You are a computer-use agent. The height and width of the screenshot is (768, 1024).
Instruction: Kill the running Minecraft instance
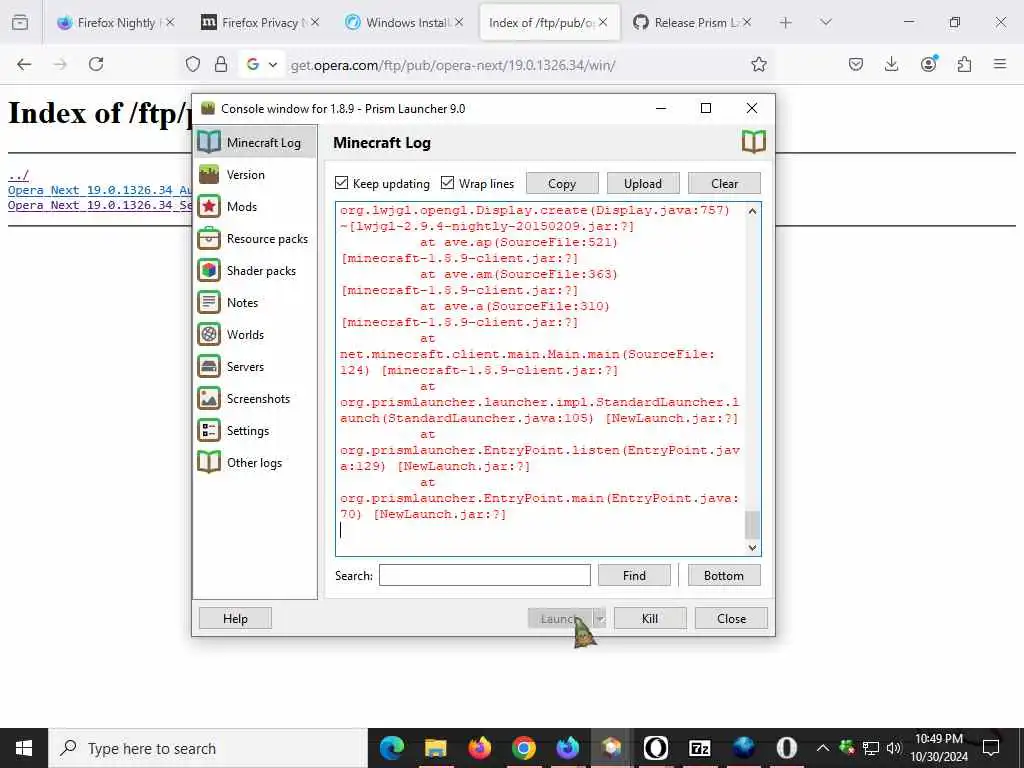tap(650, 618)
